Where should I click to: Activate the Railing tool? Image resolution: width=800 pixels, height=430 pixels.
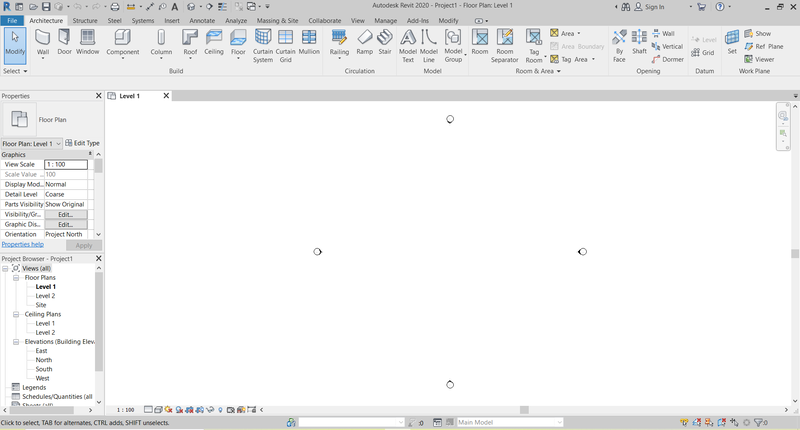pos(339,43)
